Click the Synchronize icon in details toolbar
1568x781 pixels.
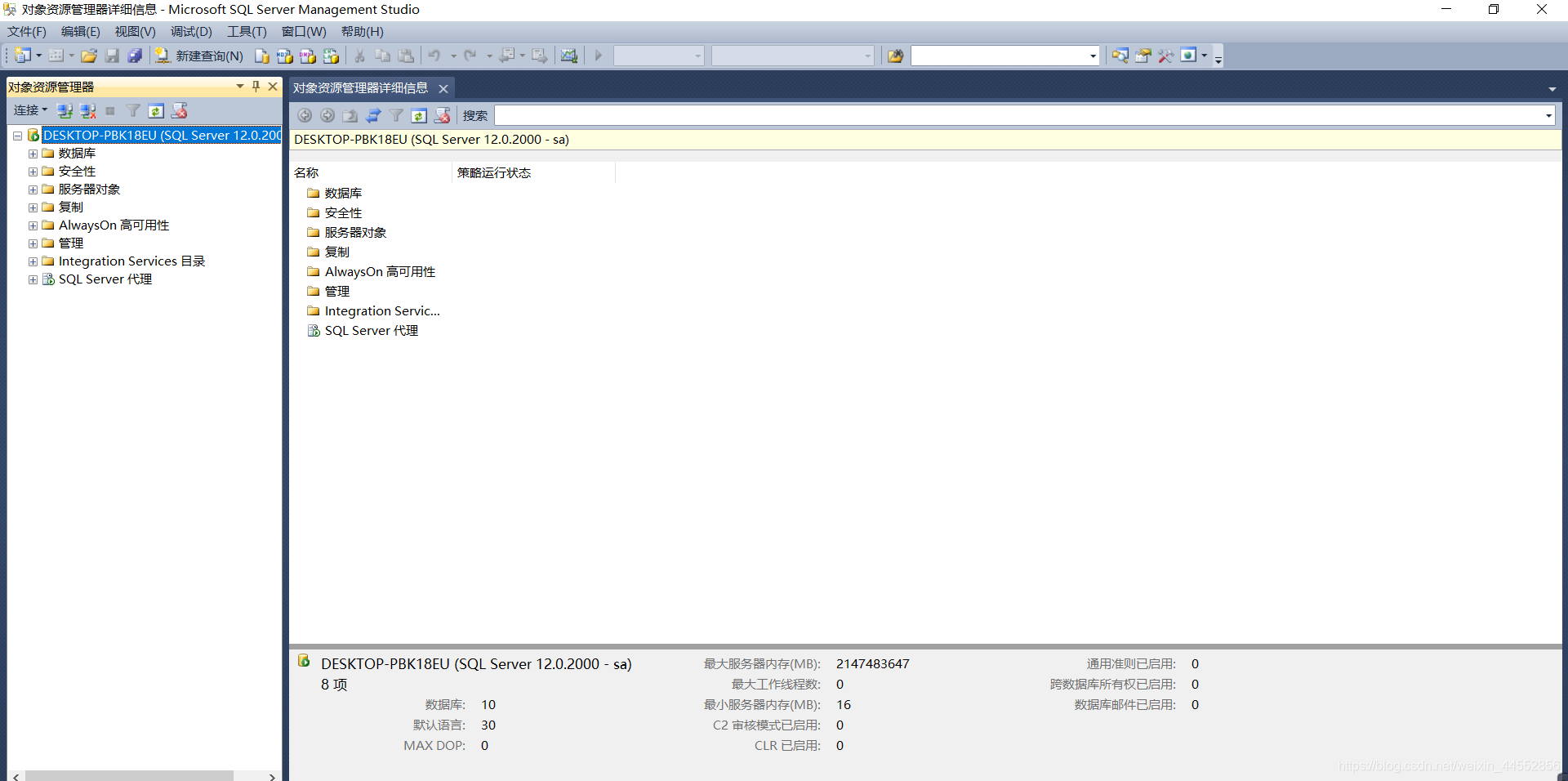[x=373, y=115]
